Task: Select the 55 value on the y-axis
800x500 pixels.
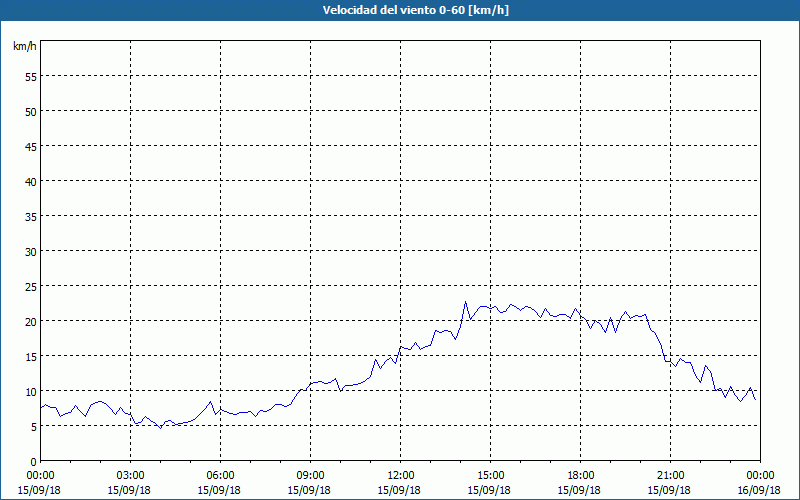Action: [30, 76]
